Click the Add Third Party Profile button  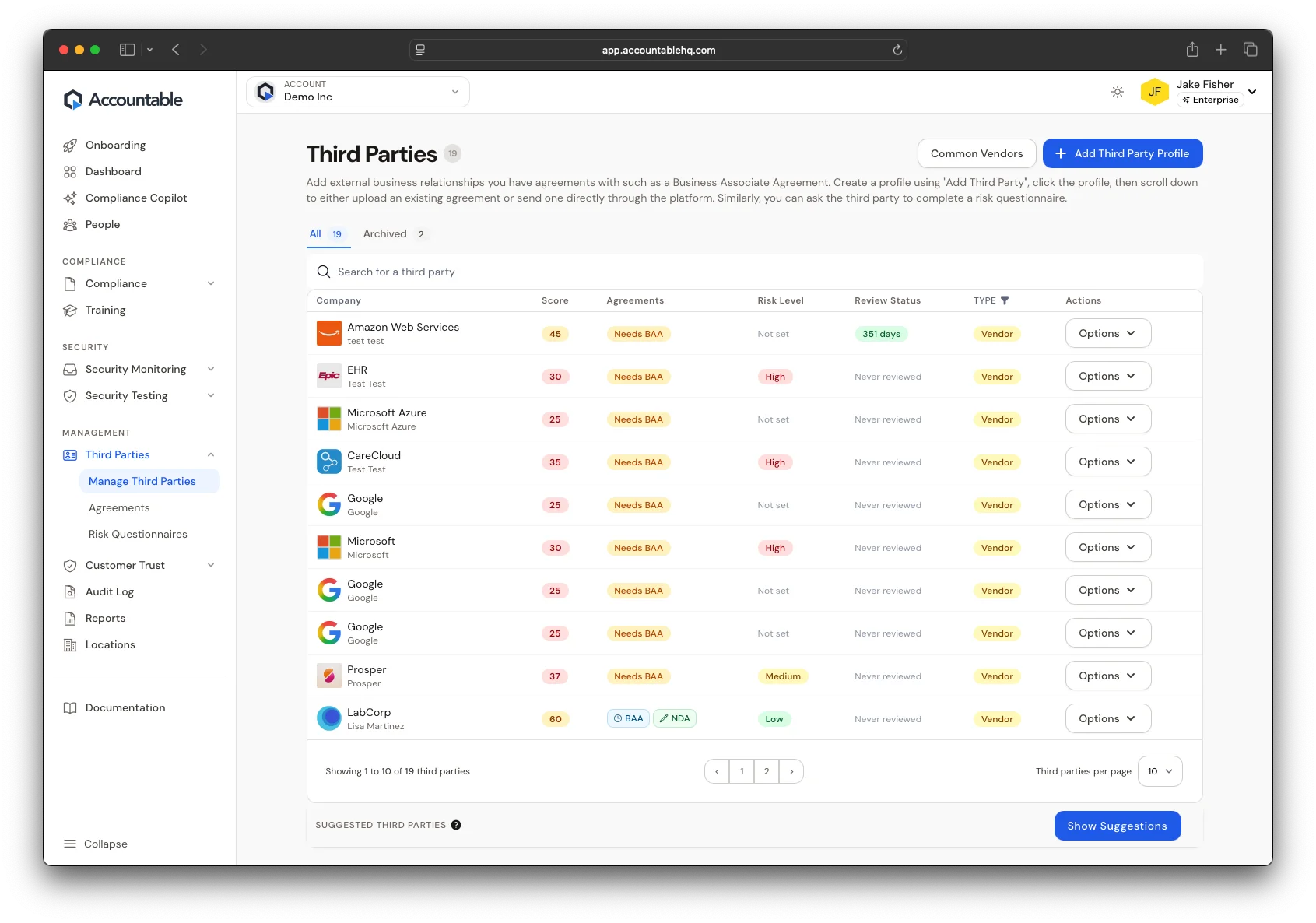point(1122,153)
